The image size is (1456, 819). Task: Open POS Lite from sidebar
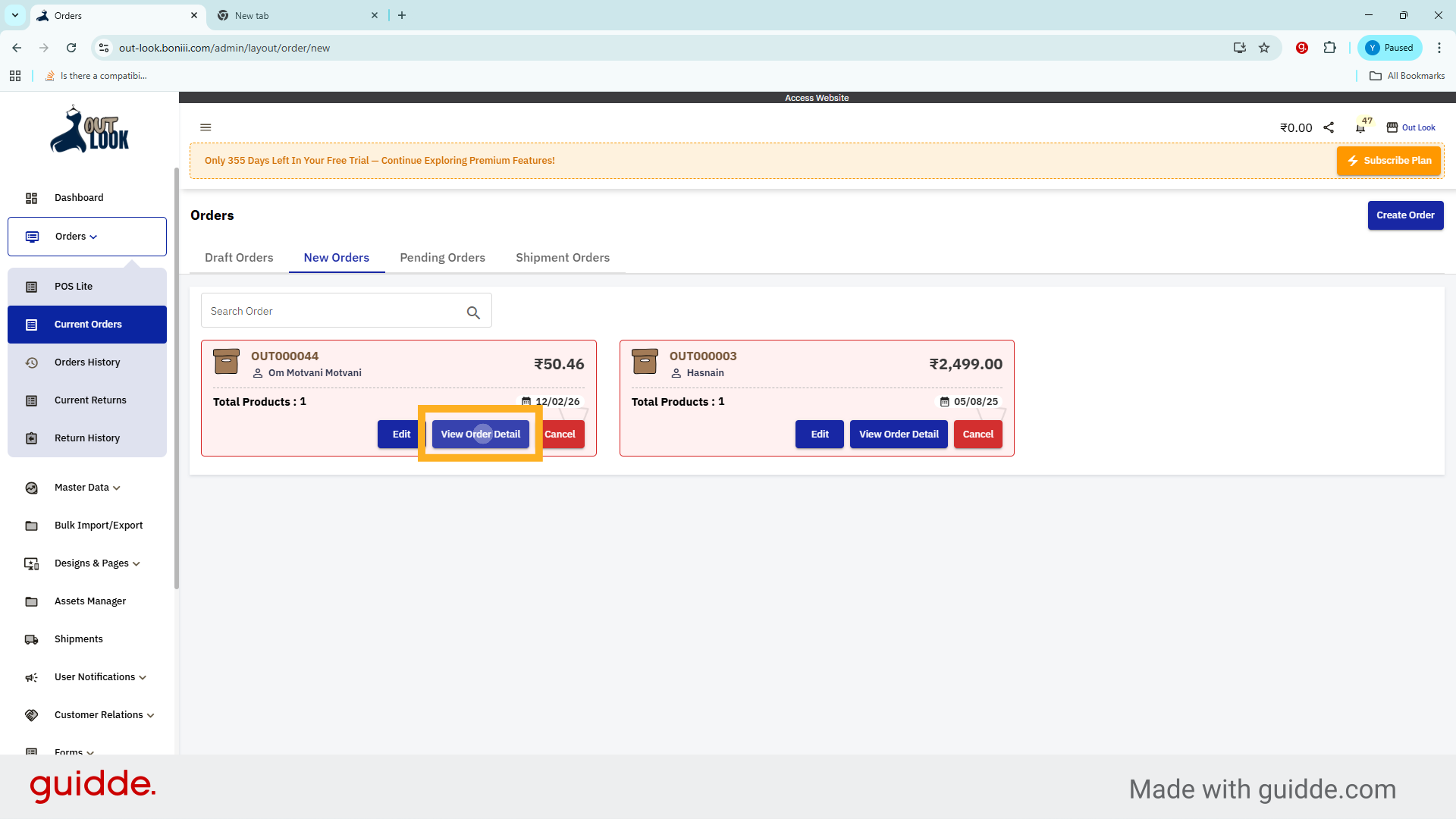[74, 287]
